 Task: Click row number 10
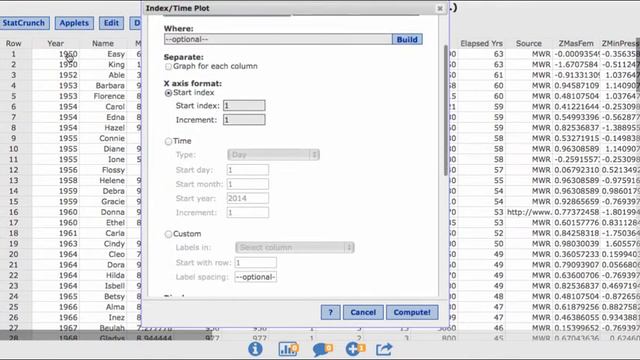[13, 149]
